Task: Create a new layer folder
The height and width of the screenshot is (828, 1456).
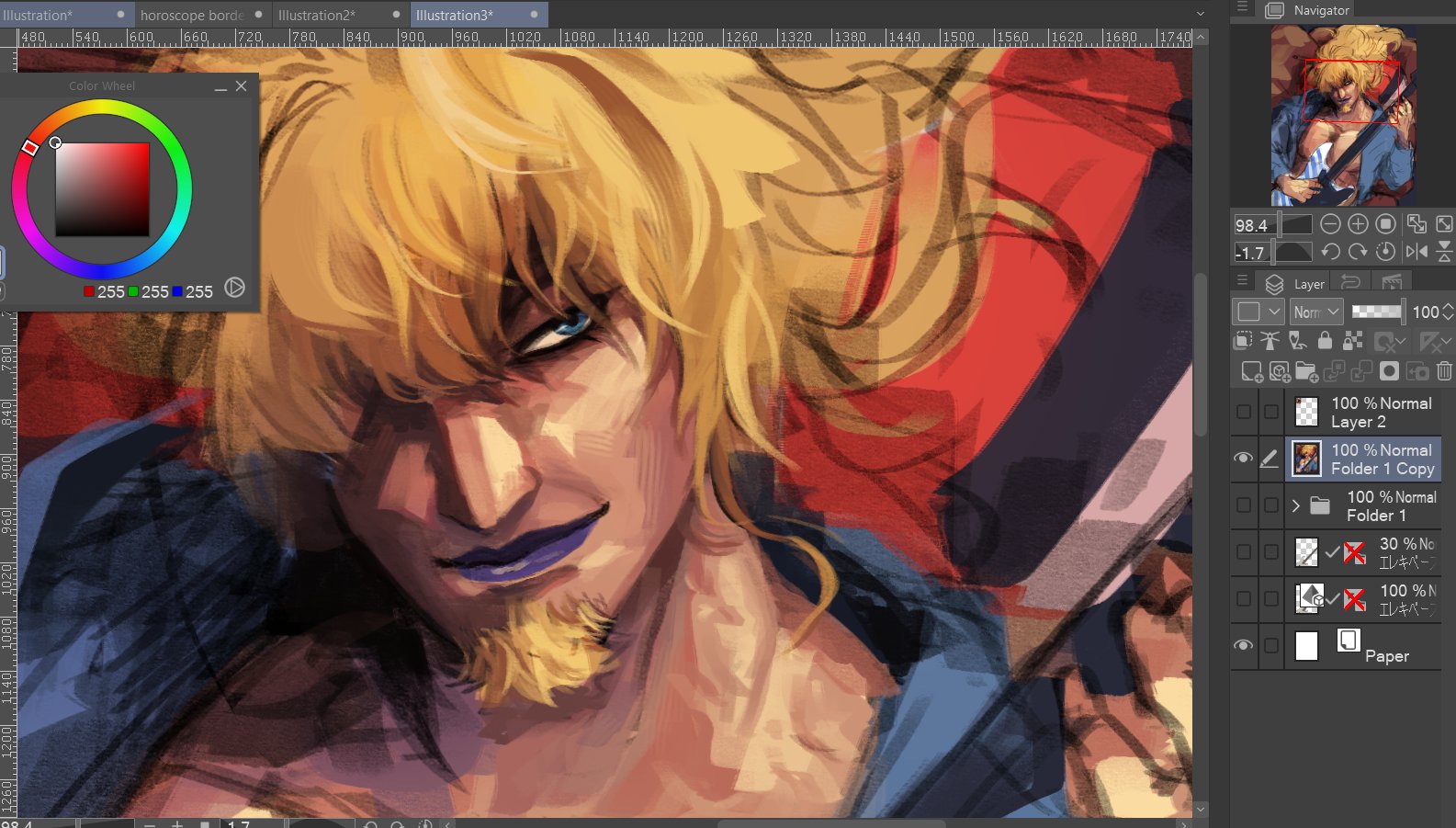Action: click(x=1306, y=371)
